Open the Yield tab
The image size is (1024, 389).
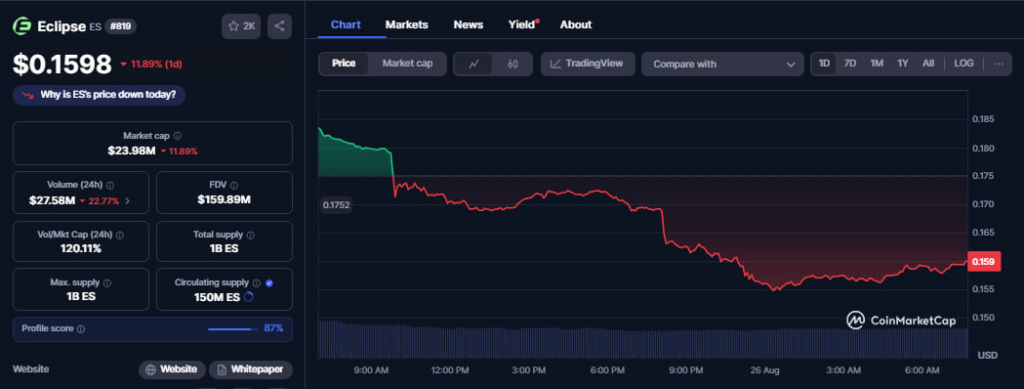coord(522,25)
